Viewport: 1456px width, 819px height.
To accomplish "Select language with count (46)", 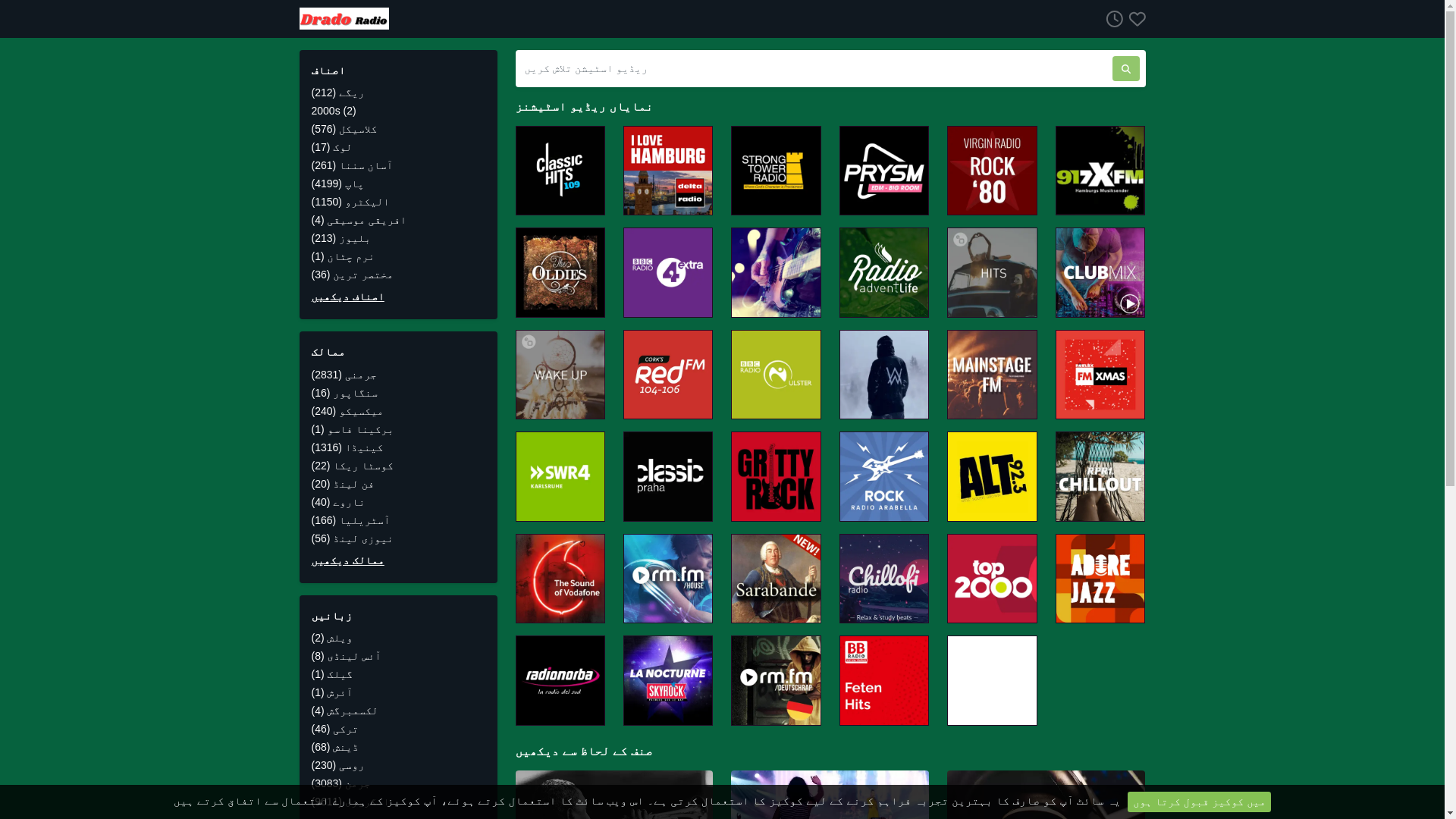I will click(x=334, y=729).
